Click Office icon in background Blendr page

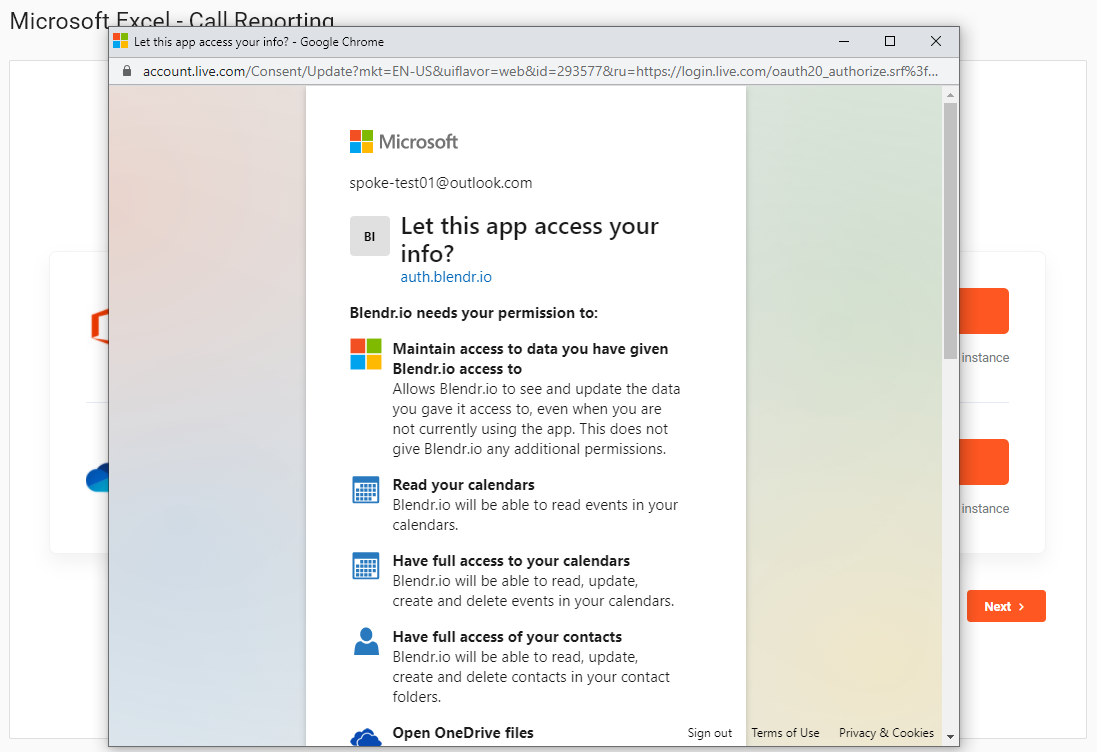tap(100, 326)
